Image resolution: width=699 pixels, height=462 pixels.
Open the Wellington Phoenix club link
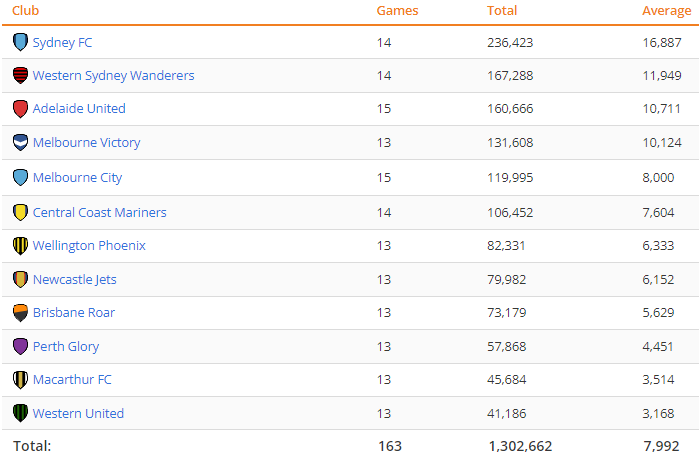(x=89, y=246)
